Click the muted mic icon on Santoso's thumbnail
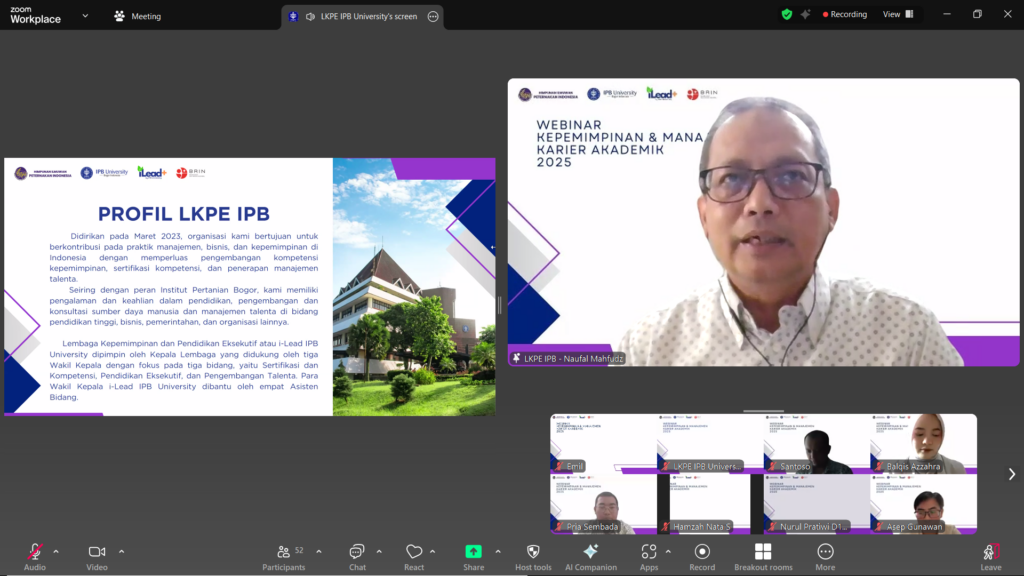This screenshot has width=1024, height=576. point(773,466)
